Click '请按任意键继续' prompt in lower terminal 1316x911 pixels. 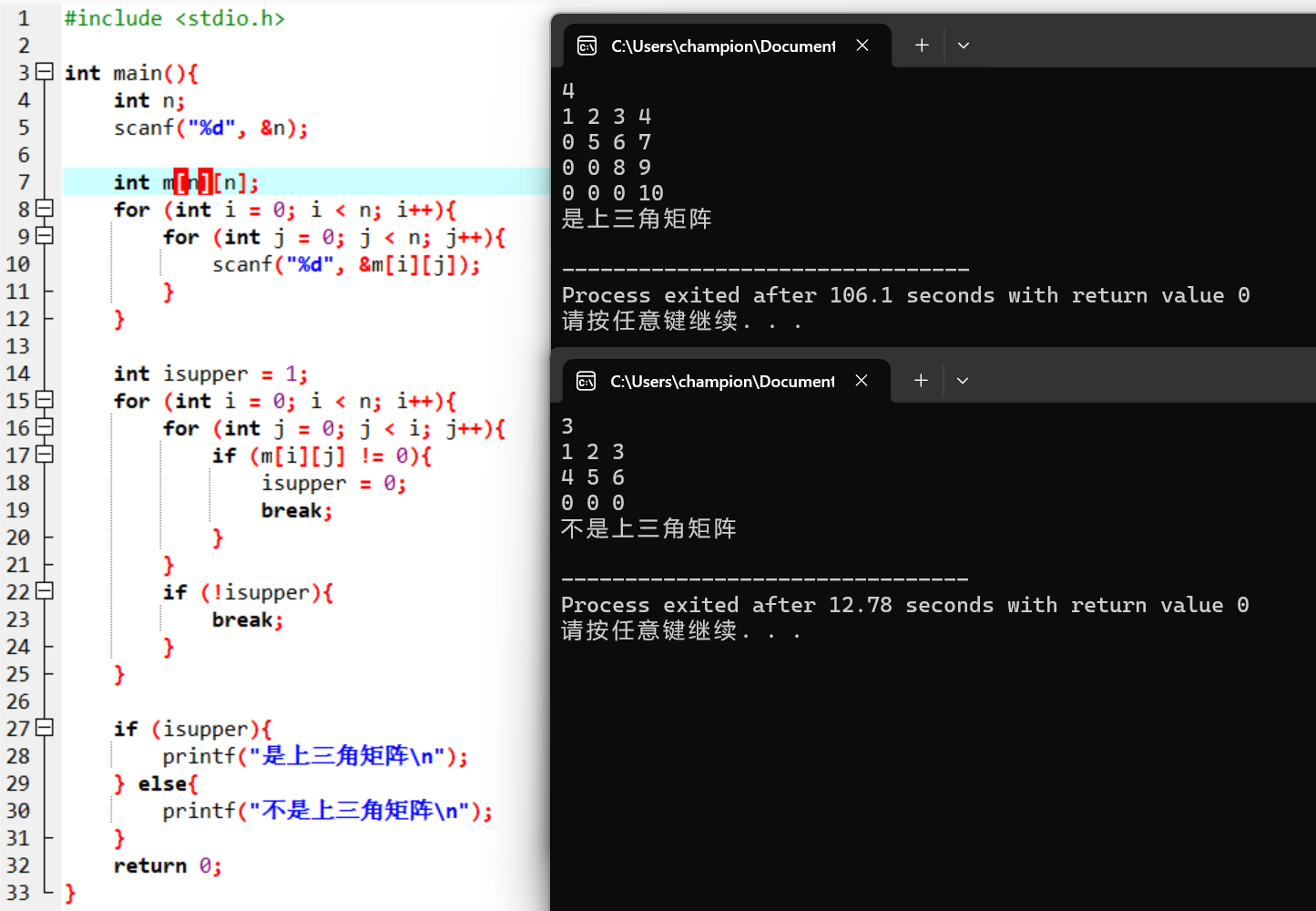[x=648, y=630]
